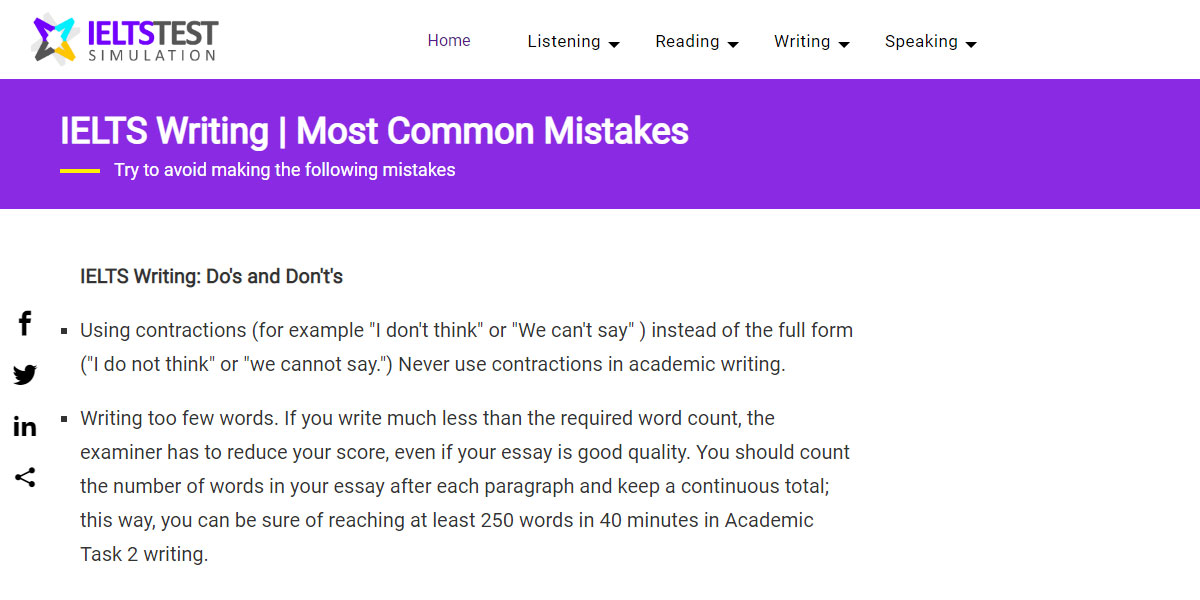Image resolution: width=1200 pixels, height=600 pixels.
Task: Open the Speaking section from the menu
Action: coord(922,41)
